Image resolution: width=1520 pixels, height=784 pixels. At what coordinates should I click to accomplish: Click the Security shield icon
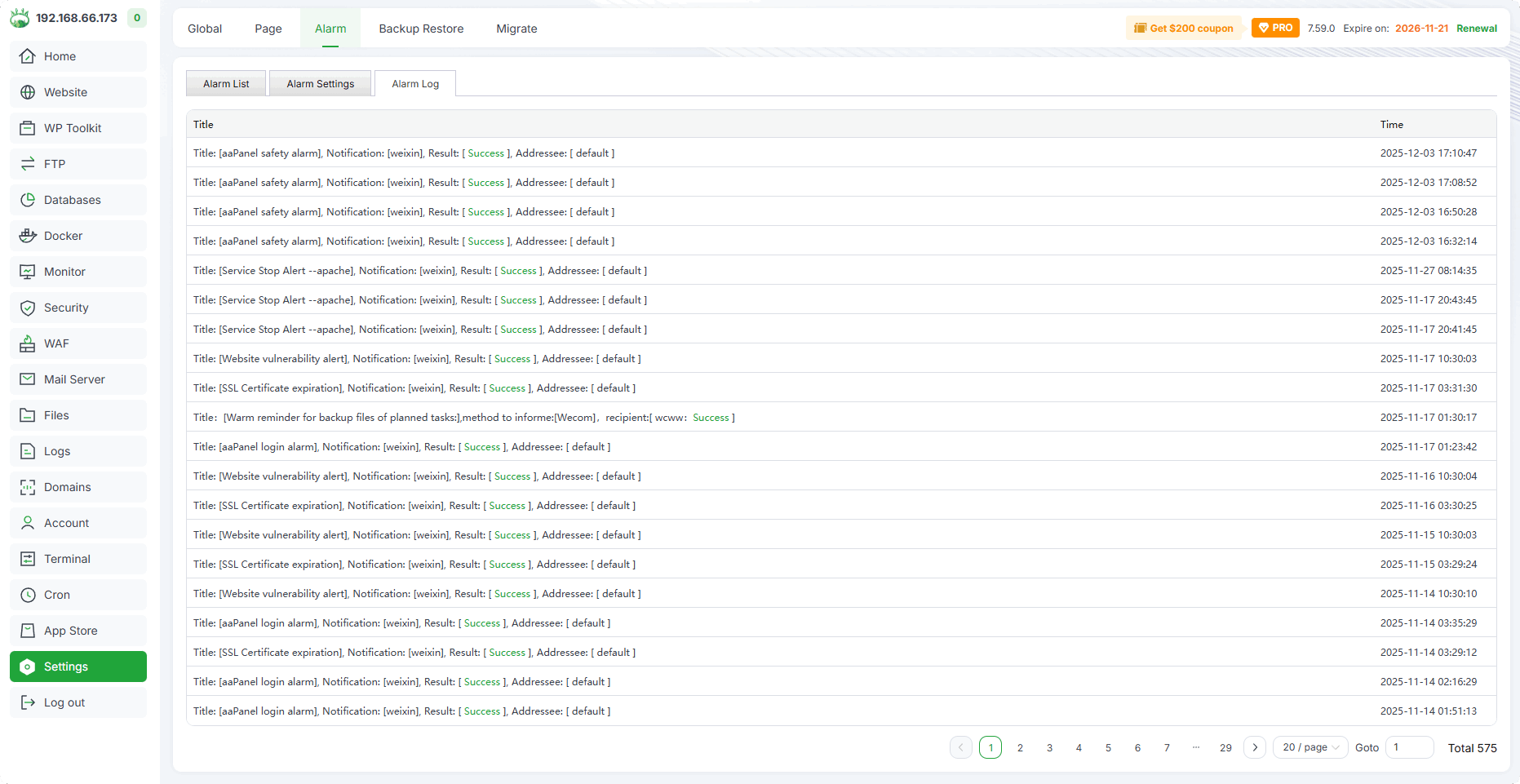pyautogui.click(x=28, y=308)
